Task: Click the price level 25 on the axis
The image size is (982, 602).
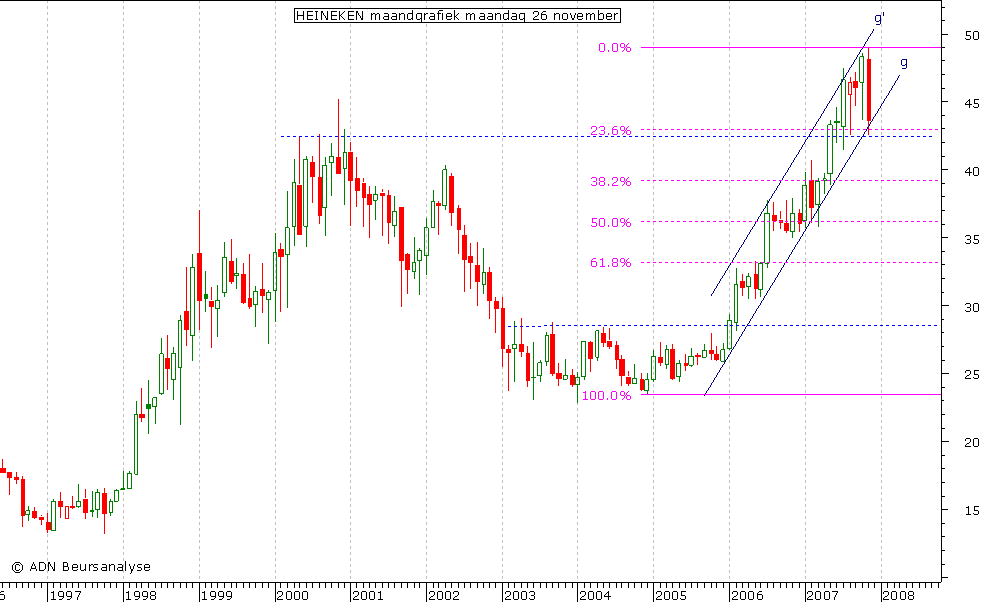Action: pyautogui.click(x=972, y=375)
